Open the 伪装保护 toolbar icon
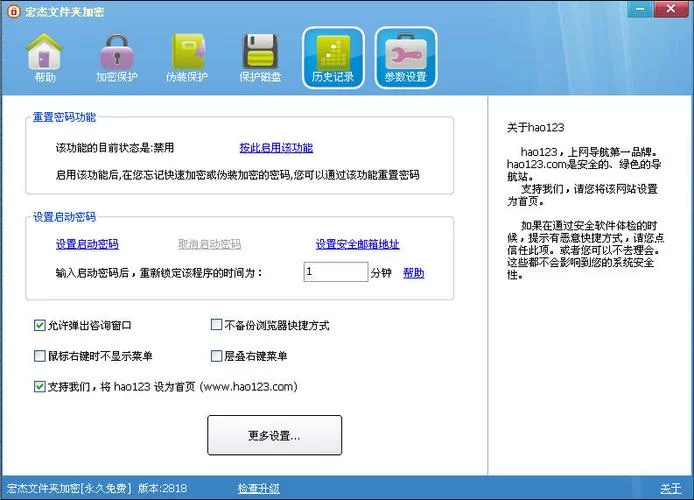The width and height of the screenshot is (694, 500). [x=187, y=58]
